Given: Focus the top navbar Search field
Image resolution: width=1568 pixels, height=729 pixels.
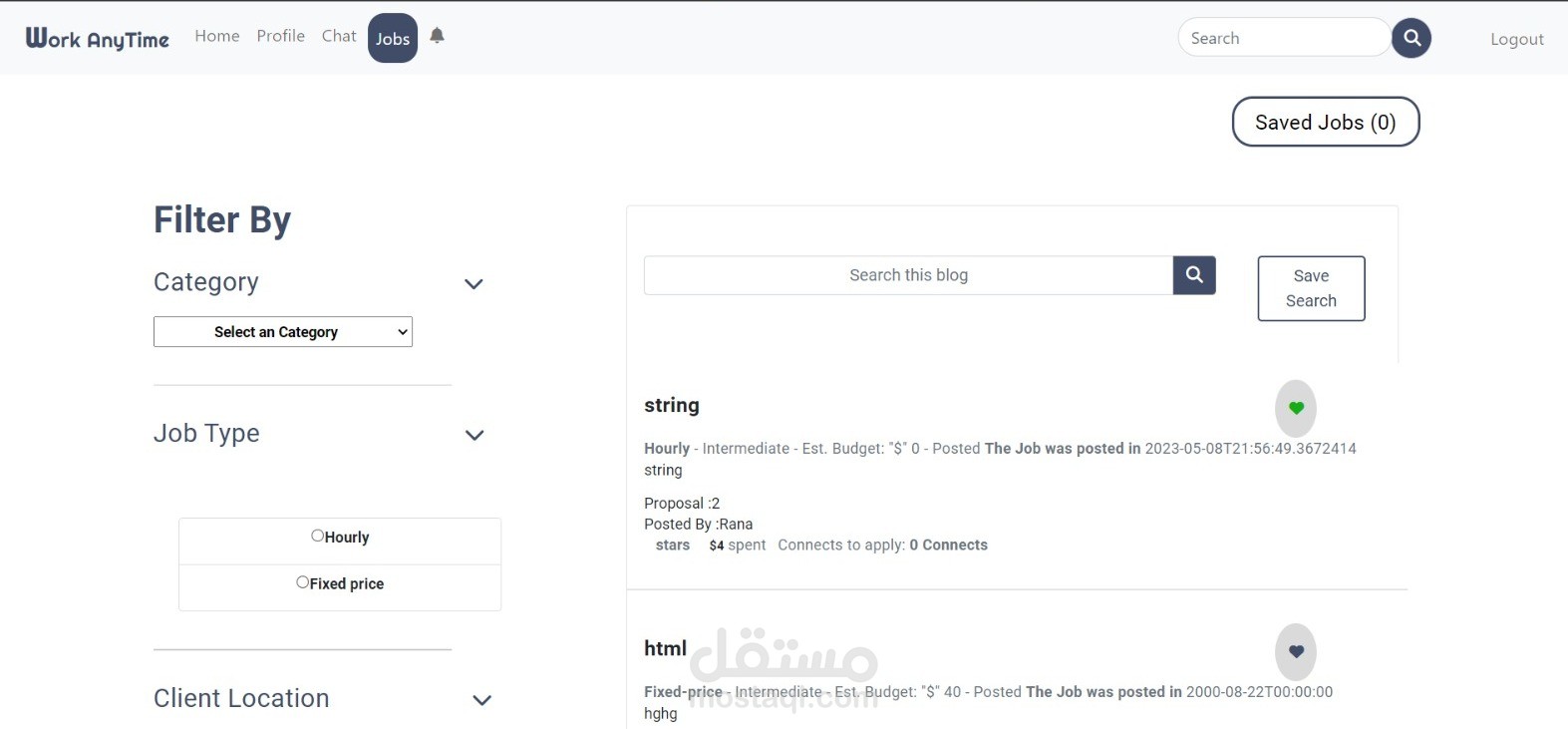Looking at the screenshot, I should pyautogui.click(x=1284, y=38).
